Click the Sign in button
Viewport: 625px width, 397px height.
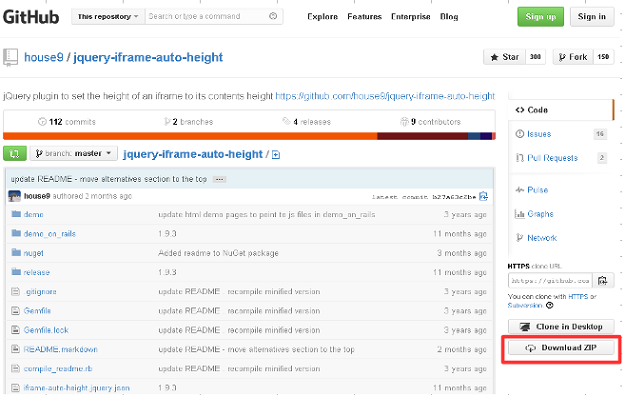592,17
